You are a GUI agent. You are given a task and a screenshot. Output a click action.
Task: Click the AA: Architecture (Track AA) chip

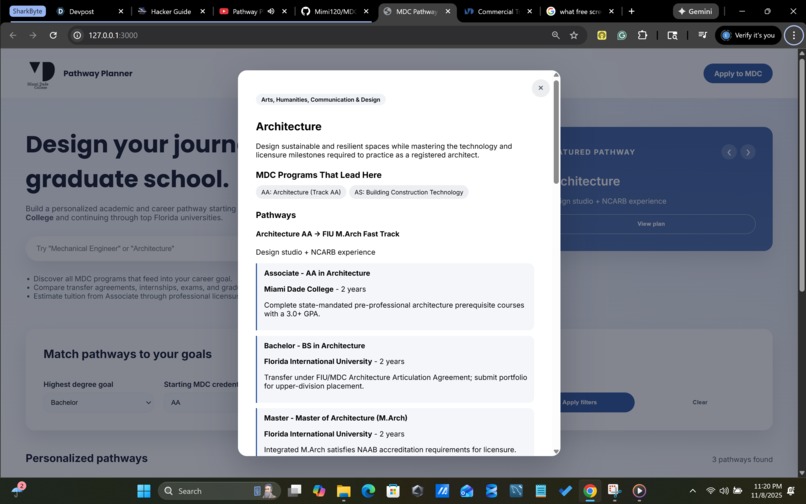pos(301,192)
